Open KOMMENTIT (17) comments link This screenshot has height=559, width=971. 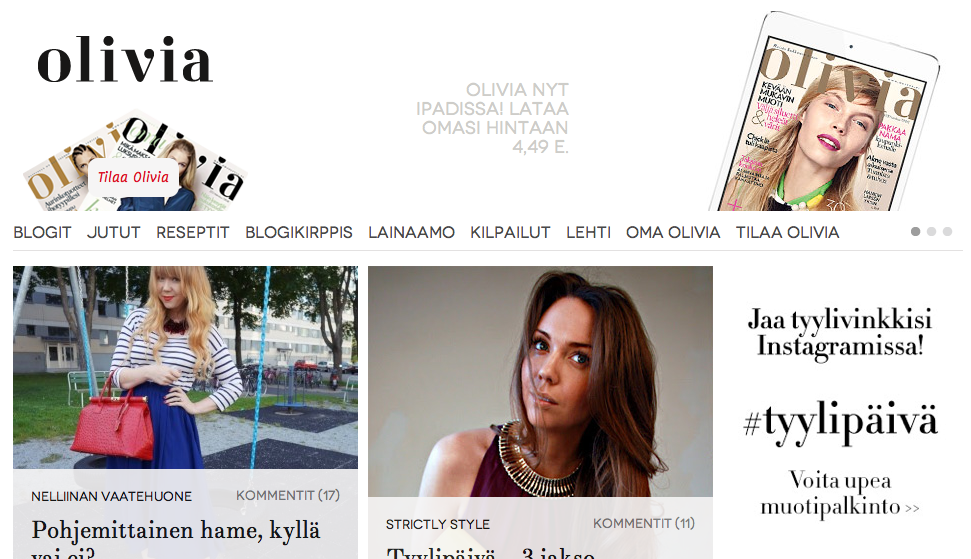click(x=288, y=496)
